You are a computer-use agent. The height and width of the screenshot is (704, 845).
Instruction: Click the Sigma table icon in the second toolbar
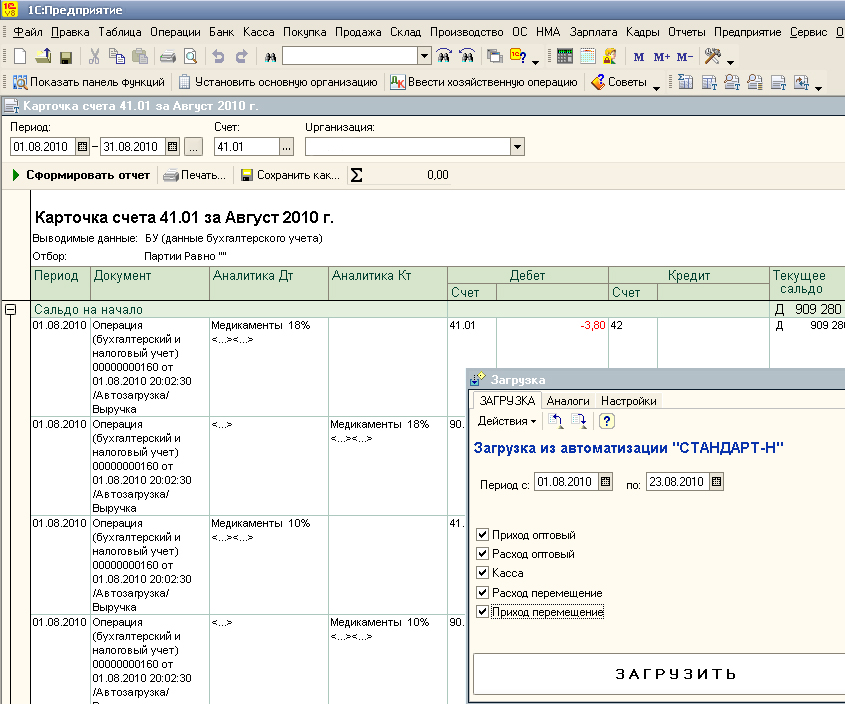click(685, 82)
